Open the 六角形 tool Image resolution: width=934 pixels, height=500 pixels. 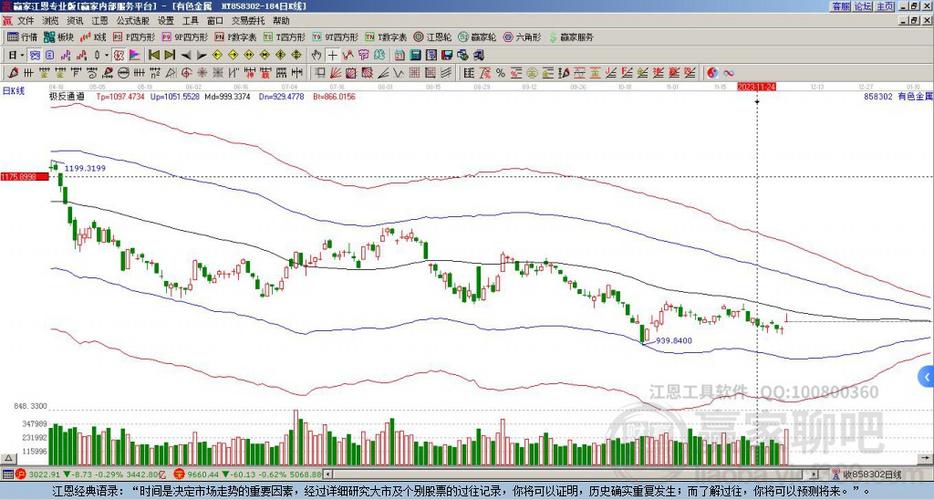pos(522,37)
